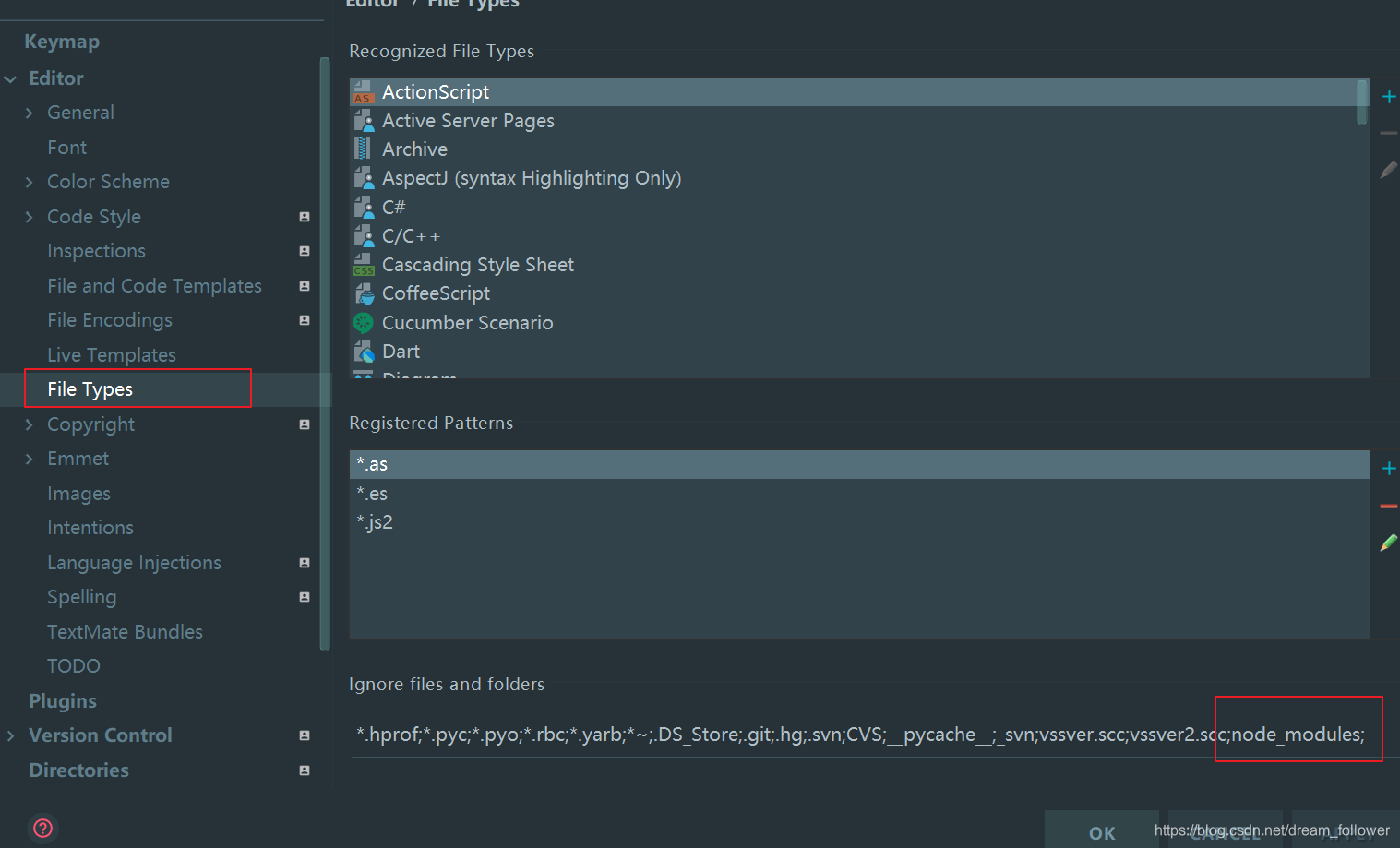The width and height of the screenshot is (1400, 848).
Task: Expand the Color Scheme node
Action: (29, 182)
